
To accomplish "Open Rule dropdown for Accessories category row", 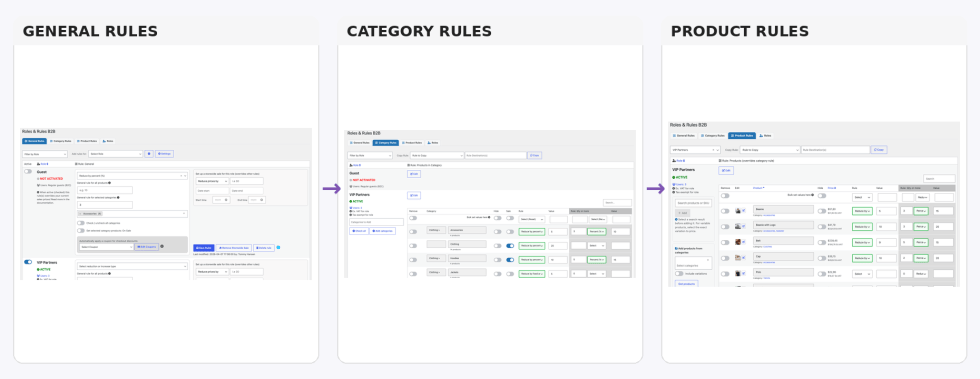I will coord(531,231).
